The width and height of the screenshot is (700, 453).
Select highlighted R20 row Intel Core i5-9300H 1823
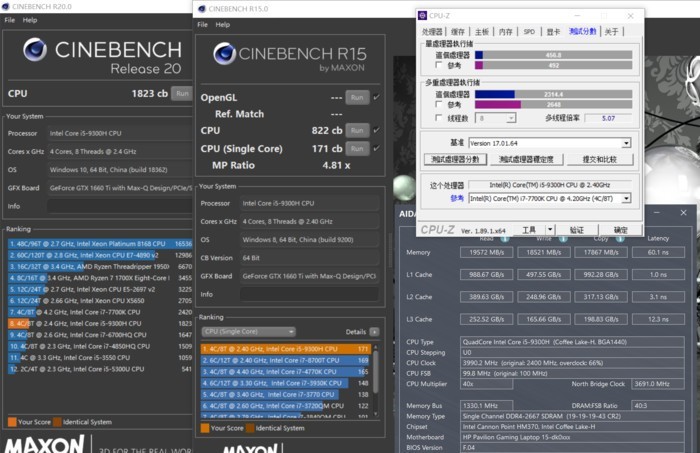pos(100,323)
